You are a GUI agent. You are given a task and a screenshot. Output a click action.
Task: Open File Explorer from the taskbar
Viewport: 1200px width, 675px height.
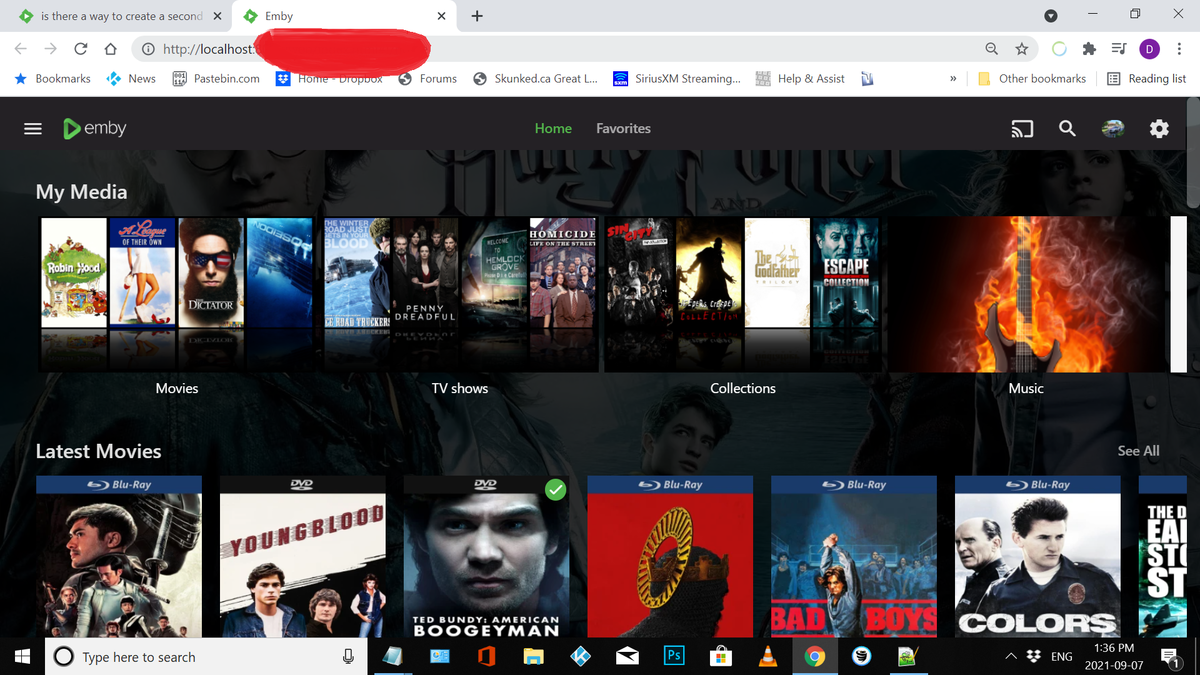(x=533, y=657)
